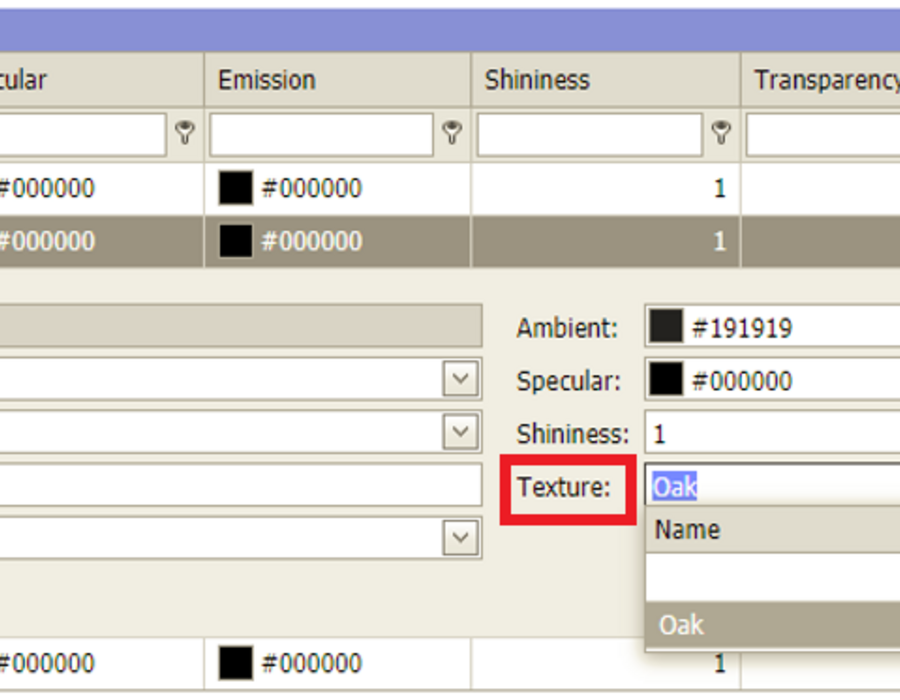Click the Specular hex value field in the form
900x700 pixels.
pos(742,381)
